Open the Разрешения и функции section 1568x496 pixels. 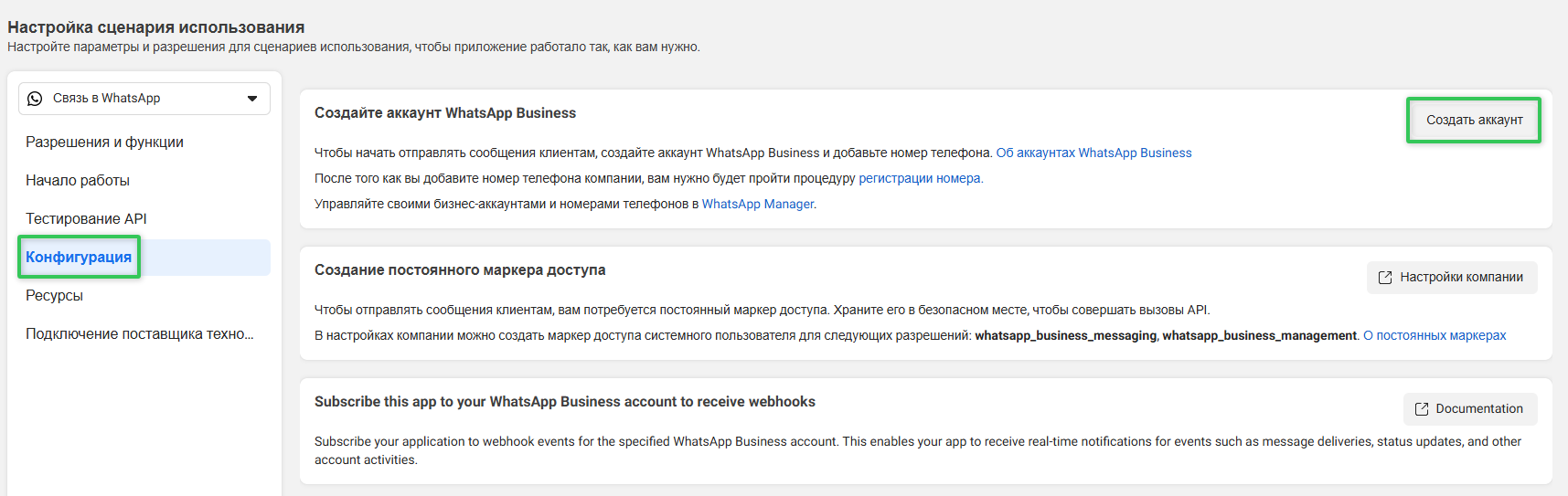click(x=104, y=142)
